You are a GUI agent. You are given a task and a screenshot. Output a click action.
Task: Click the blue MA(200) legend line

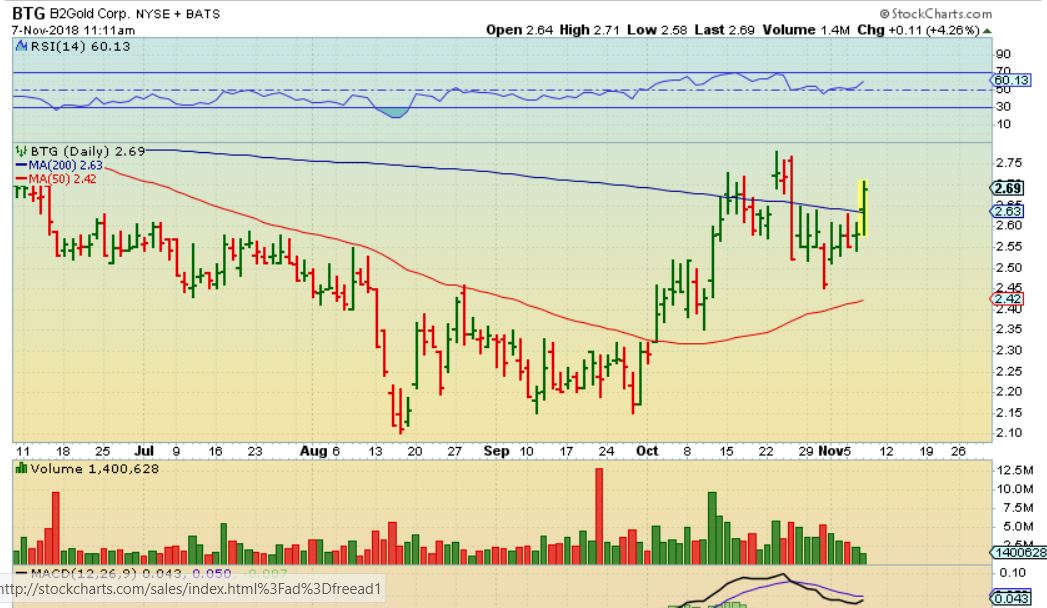coord(21,166)
